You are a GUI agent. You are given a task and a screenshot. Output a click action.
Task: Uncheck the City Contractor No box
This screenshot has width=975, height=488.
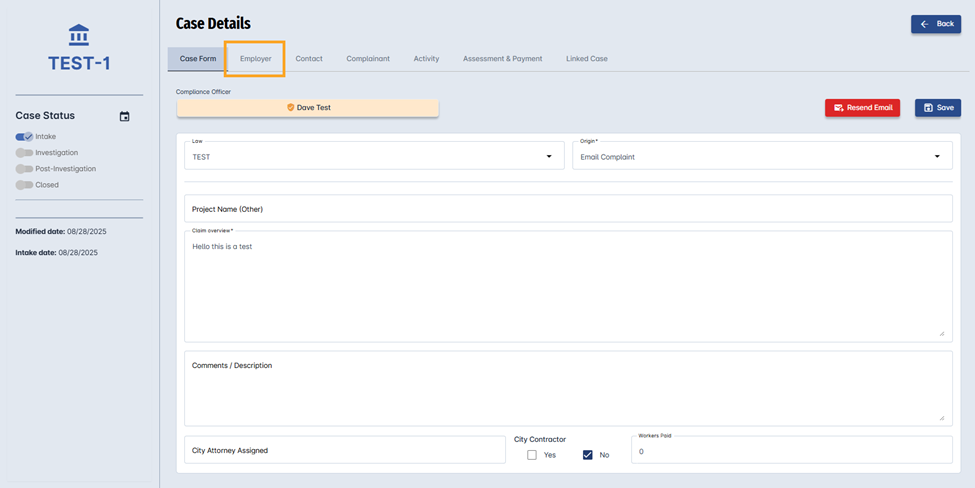point(588,455)
